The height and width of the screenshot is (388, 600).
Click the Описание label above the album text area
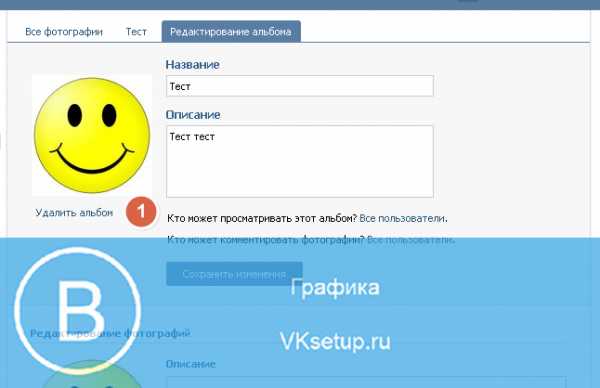[x=193, y=115]
